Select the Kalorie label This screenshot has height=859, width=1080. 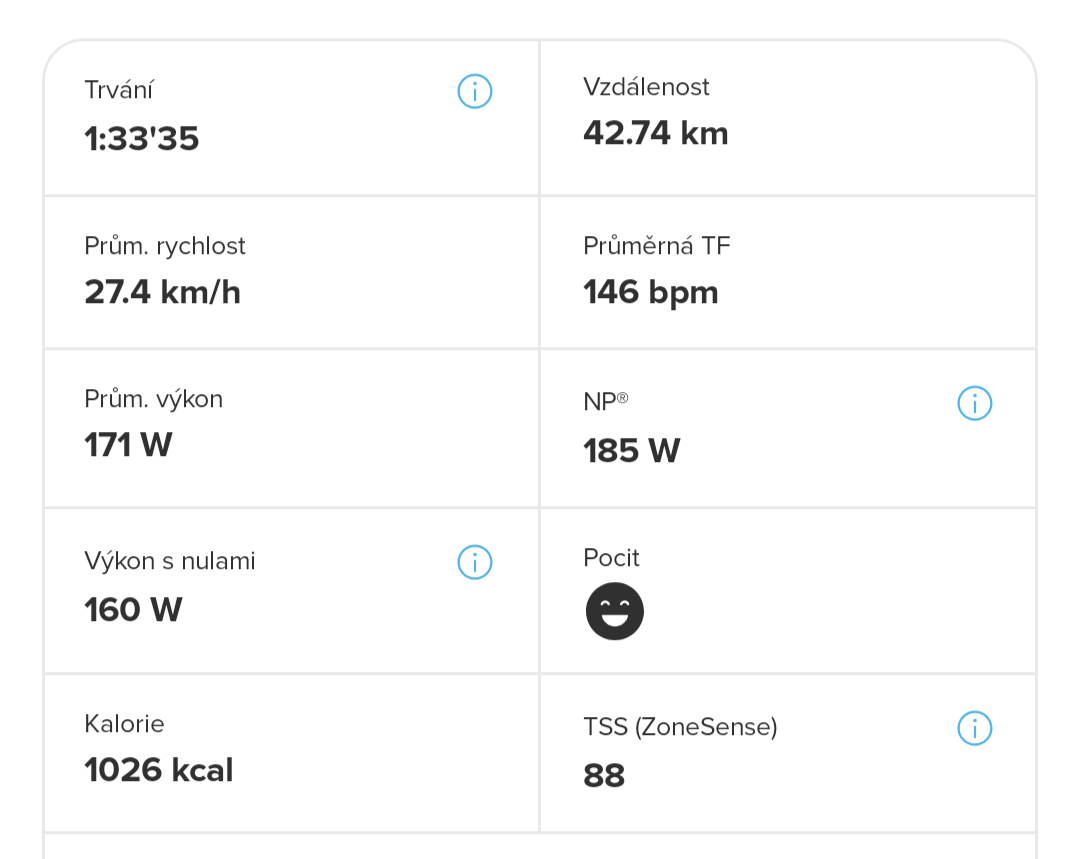tap(124, 723)
